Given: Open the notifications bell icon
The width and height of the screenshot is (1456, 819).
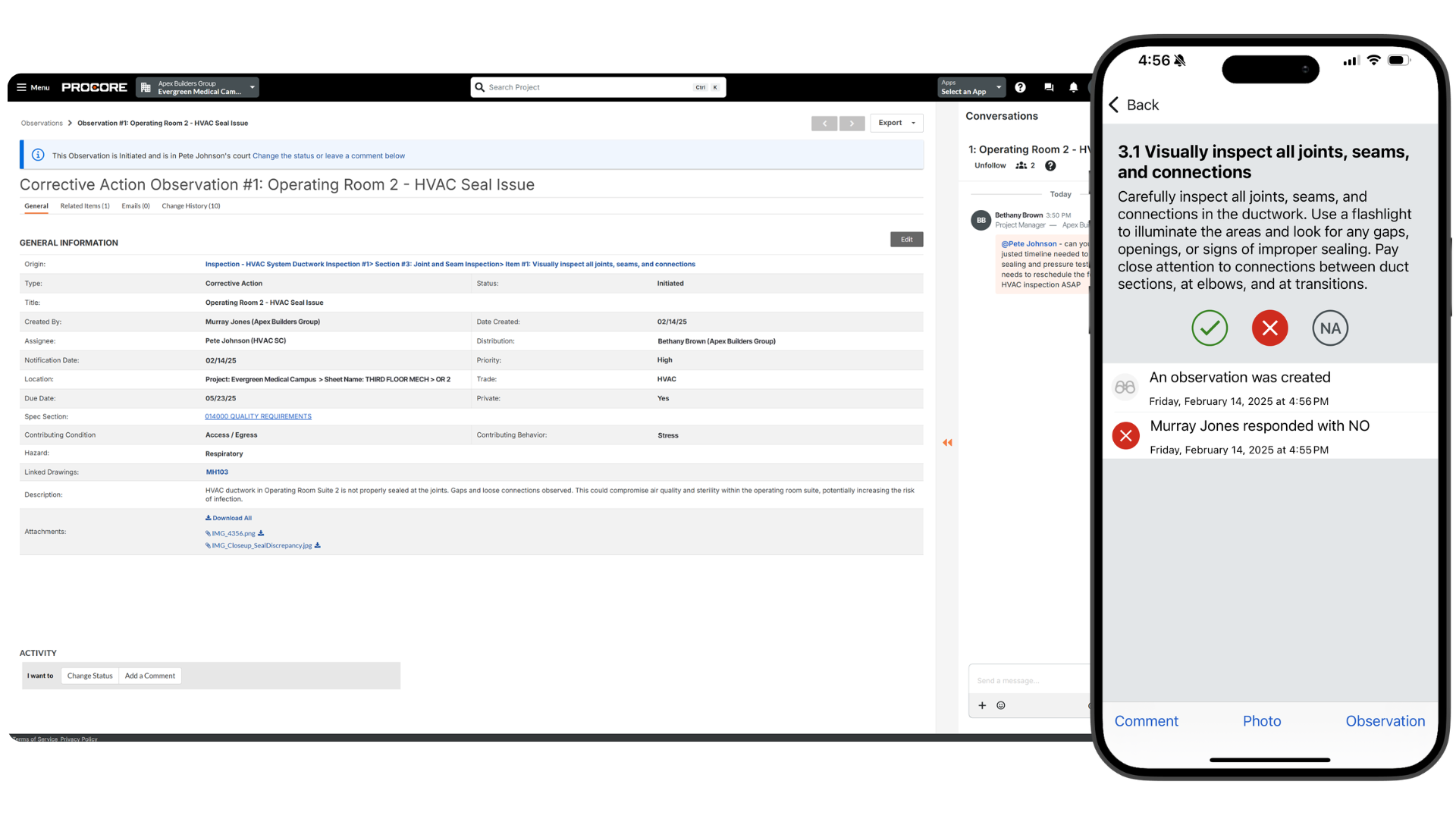Looking at the screenshot, I should pyautogui.click(x=1074, y=87).
